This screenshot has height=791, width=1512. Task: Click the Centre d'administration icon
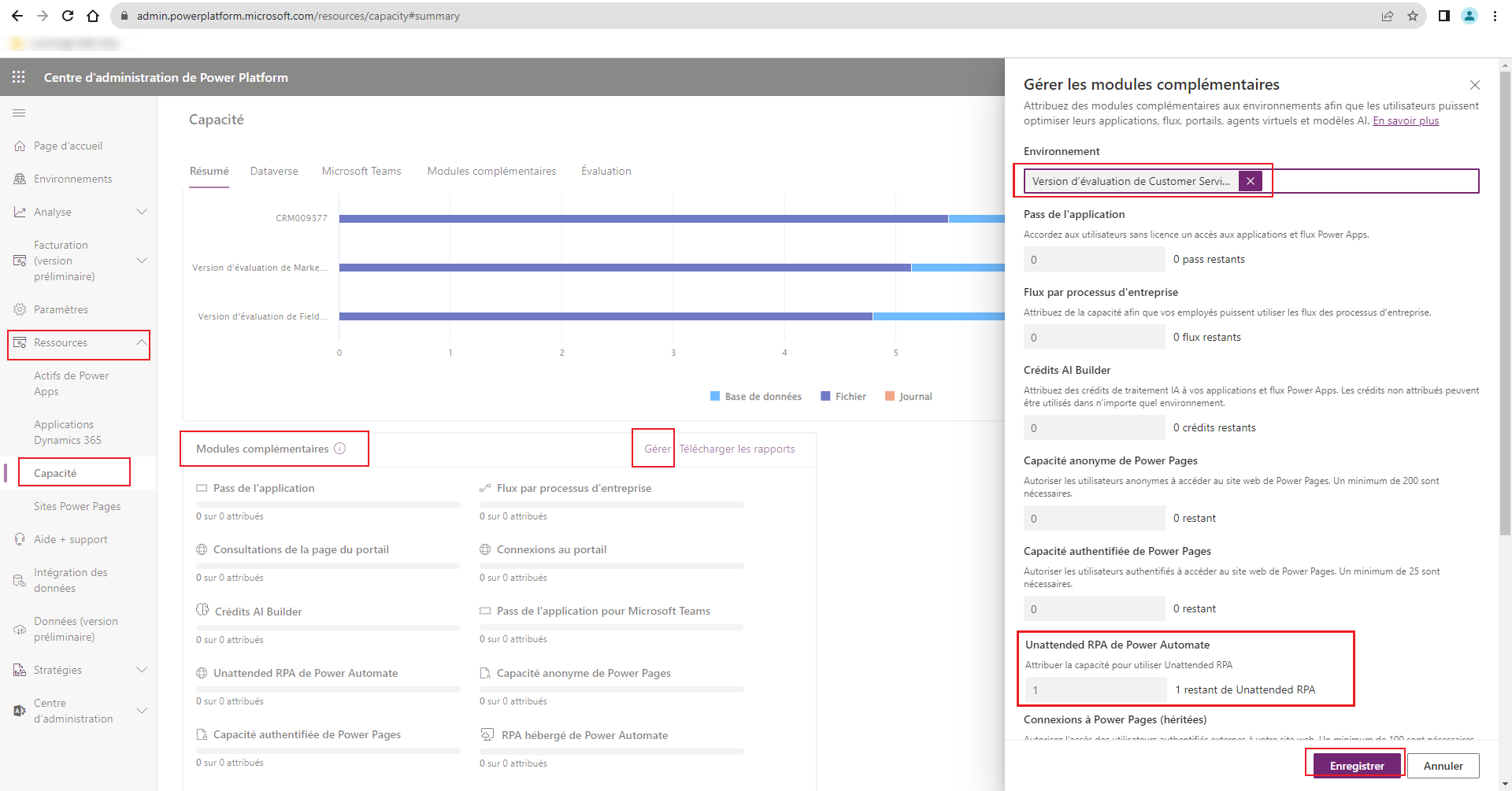coord(20,711)
